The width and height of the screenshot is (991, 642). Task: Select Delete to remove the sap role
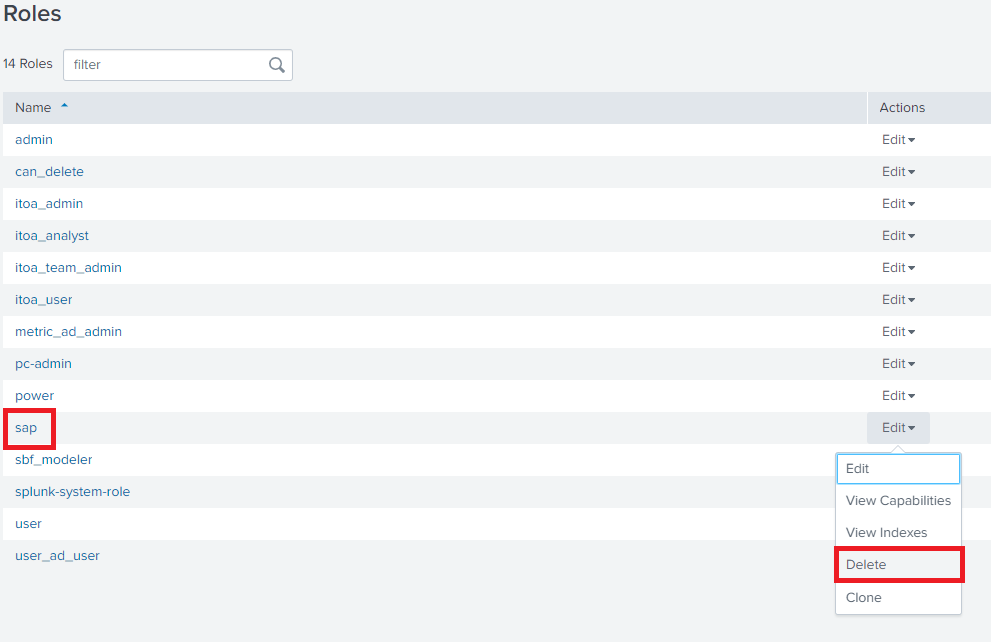[866, 565]
